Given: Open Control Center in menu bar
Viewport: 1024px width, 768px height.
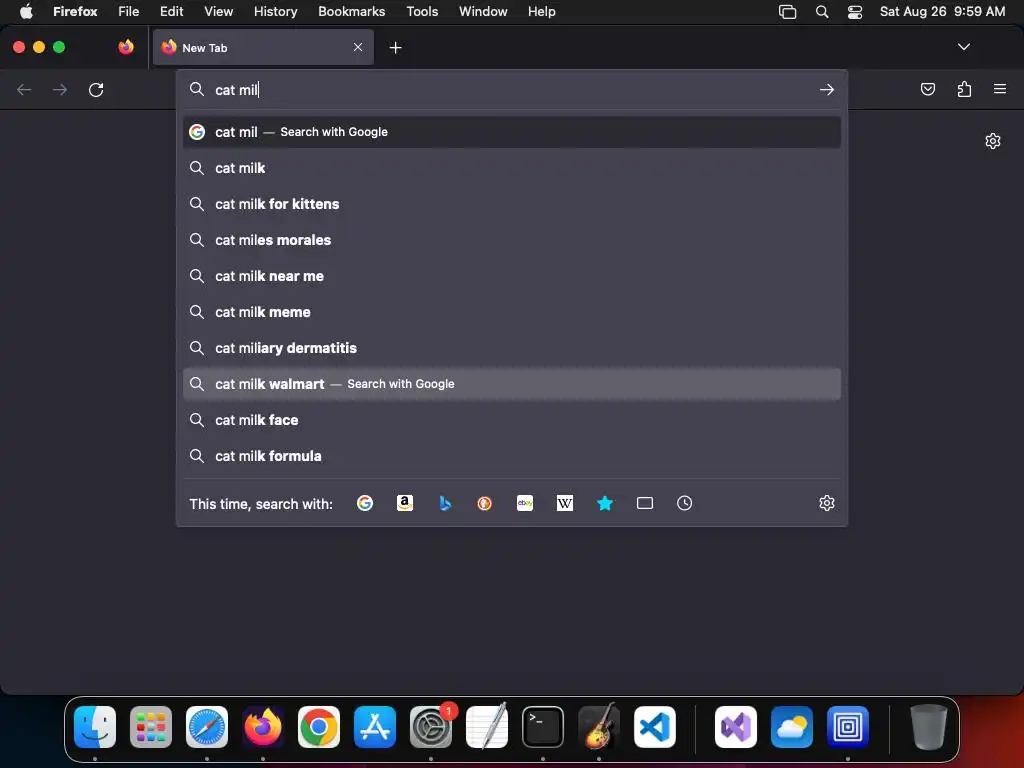Looking at the screenshot, I should point(855,12).
